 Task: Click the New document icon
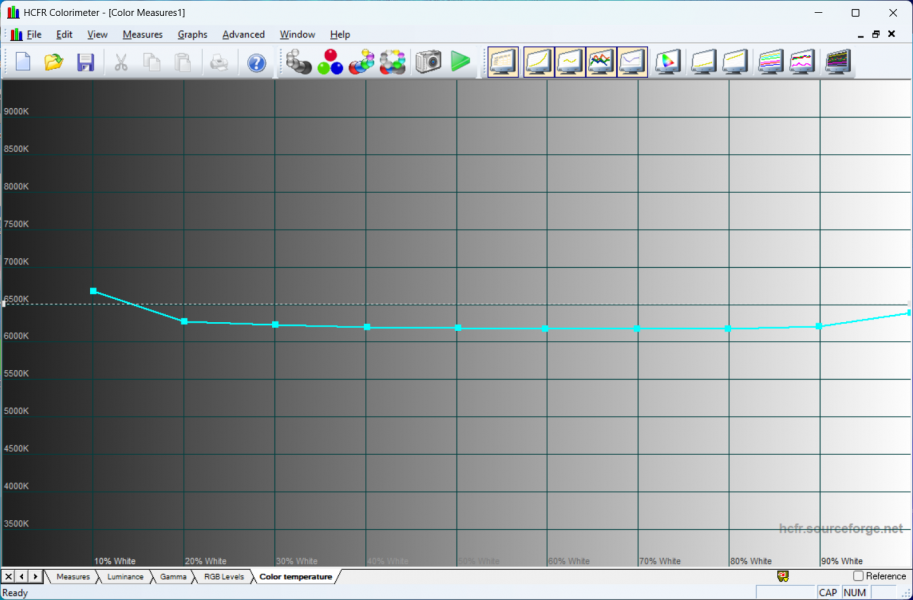tap(22, 62)
